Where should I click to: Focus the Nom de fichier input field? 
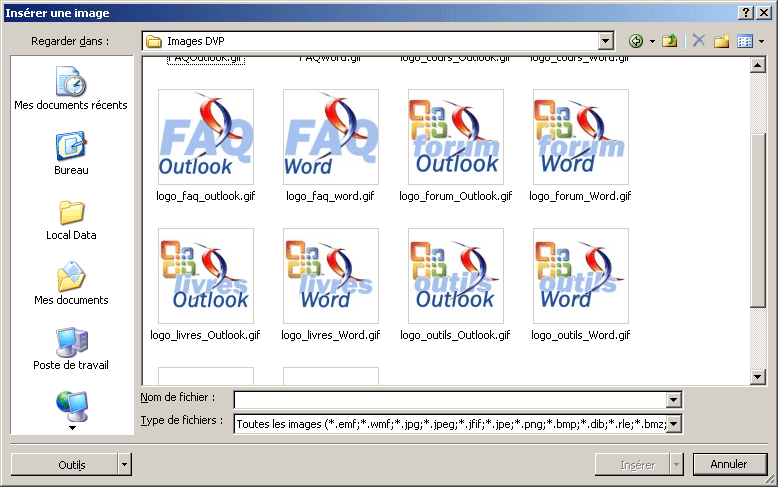[x=451, y=400]
